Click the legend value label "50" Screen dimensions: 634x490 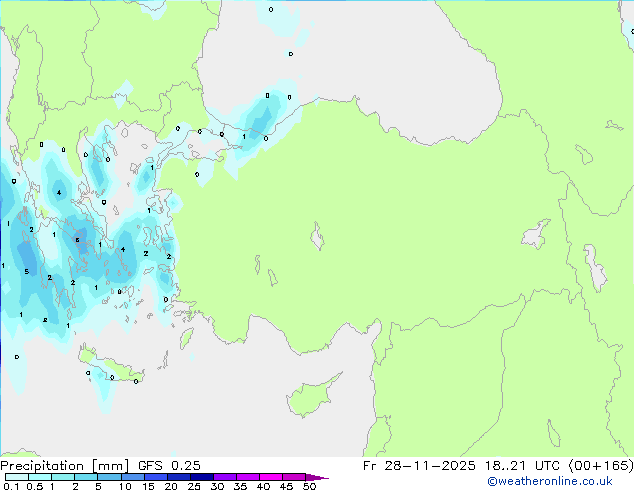309,486
